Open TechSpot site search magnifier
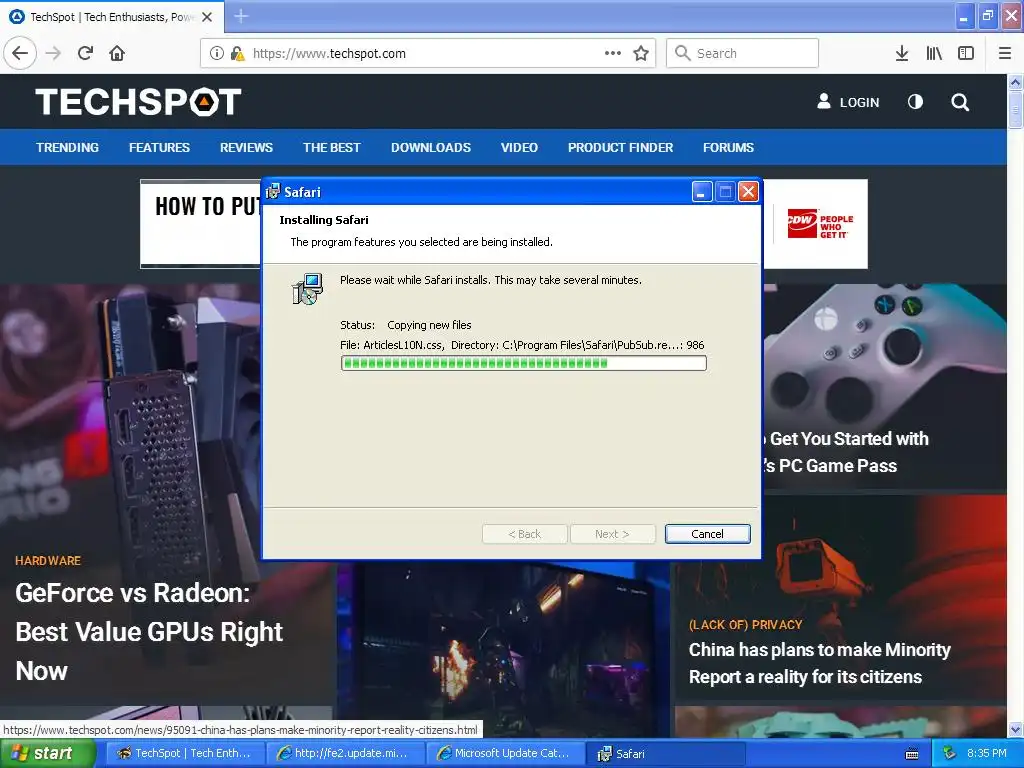The image size is (1024, 768). tap(960, 102)
